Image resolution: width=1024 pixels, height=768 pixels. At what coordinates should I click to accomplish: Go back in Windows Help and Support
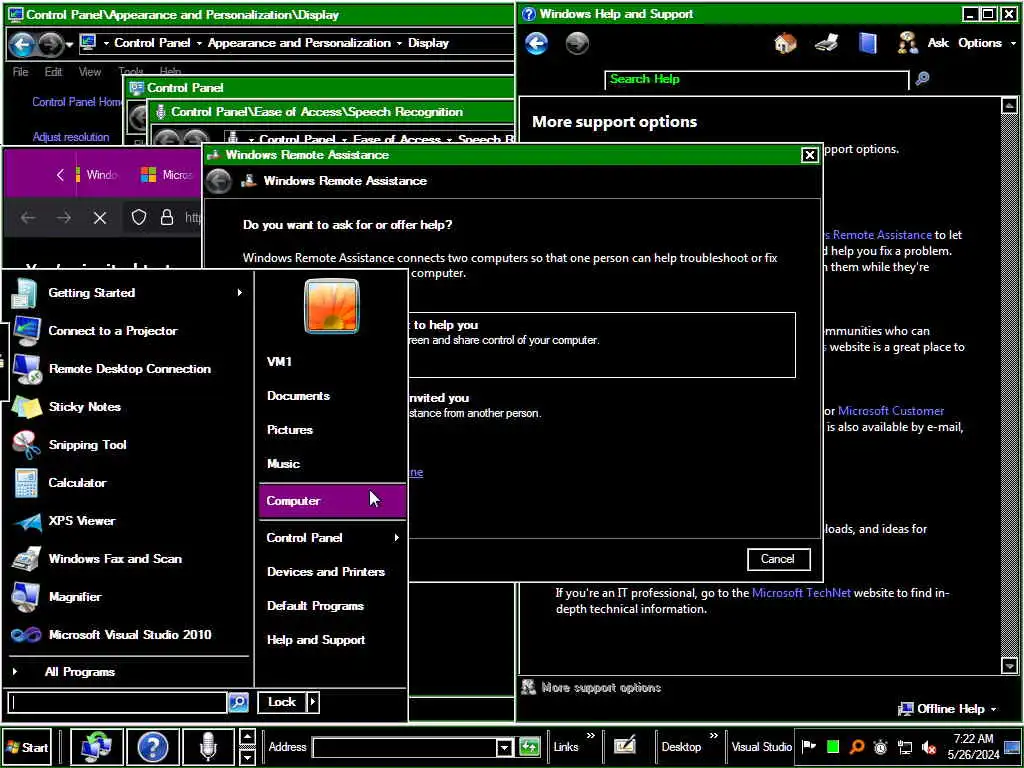pos(536,44)
